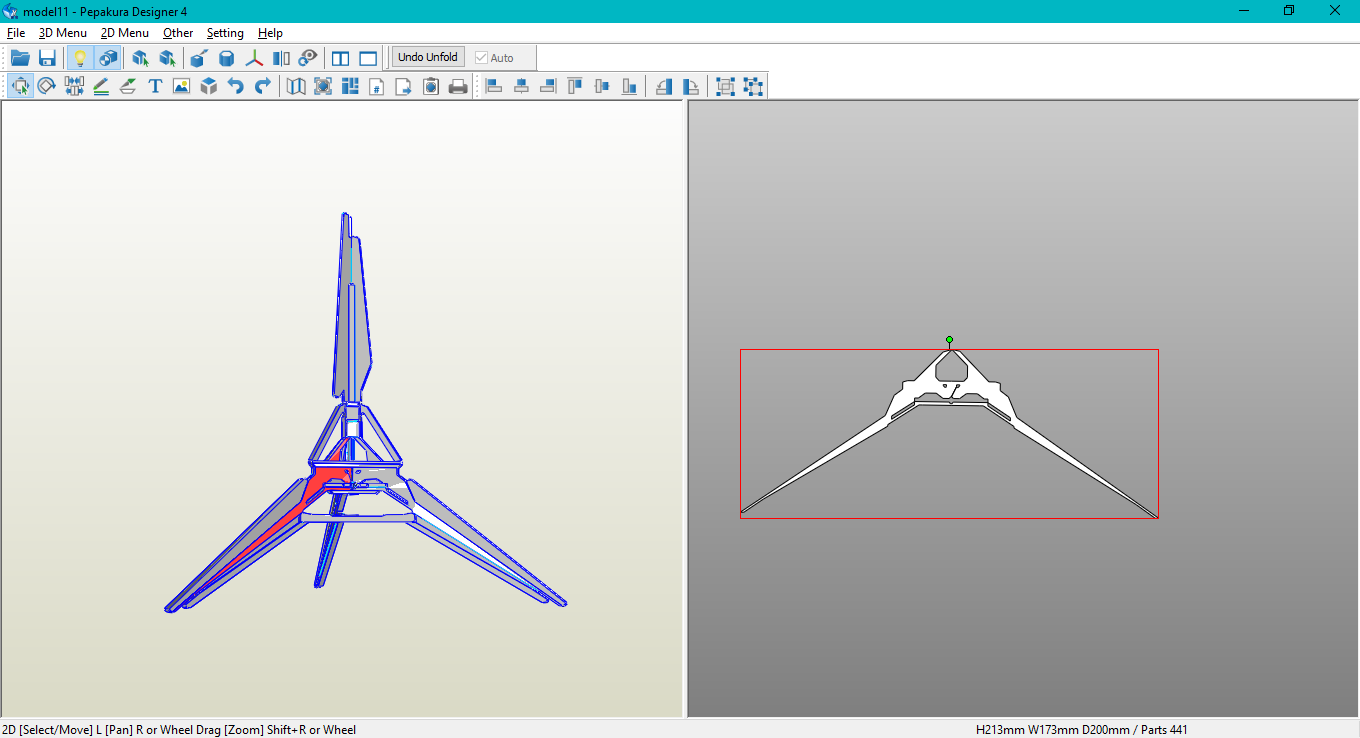This screenshot has height=738, width=1360.
Task: Open the 3D Menu
Action: point(63,33)
